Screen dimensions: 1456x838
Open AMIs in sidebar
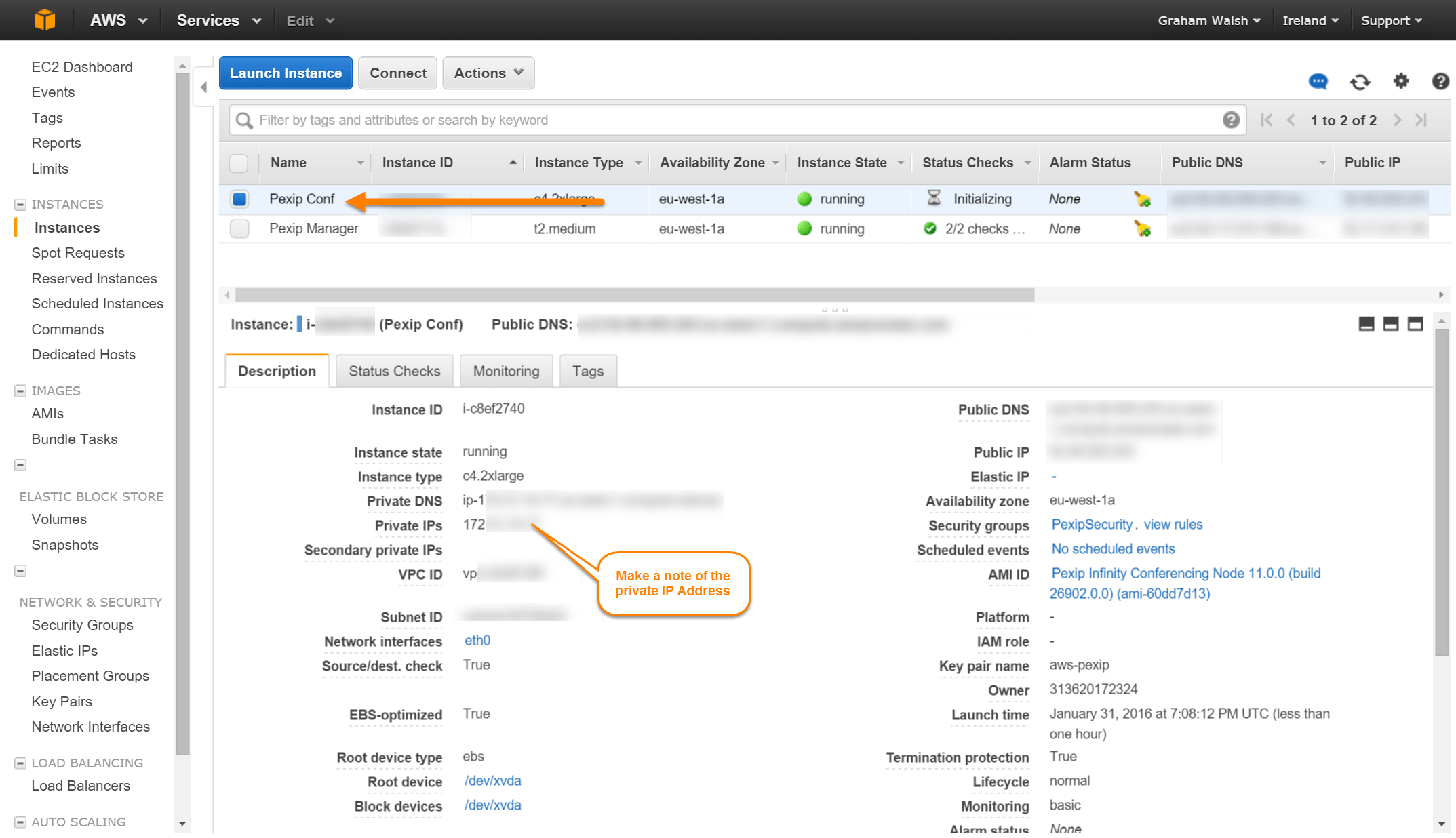point(47,413)
